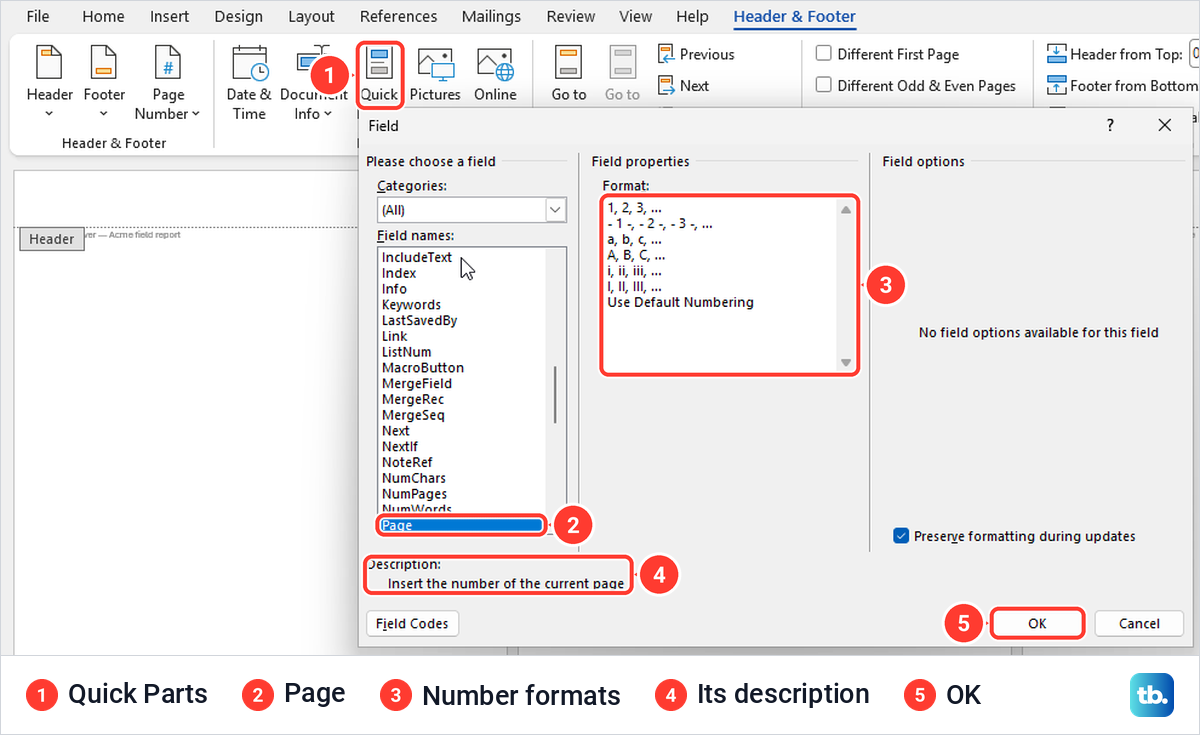Insert Date & Time from ribbon

[249, 83]
